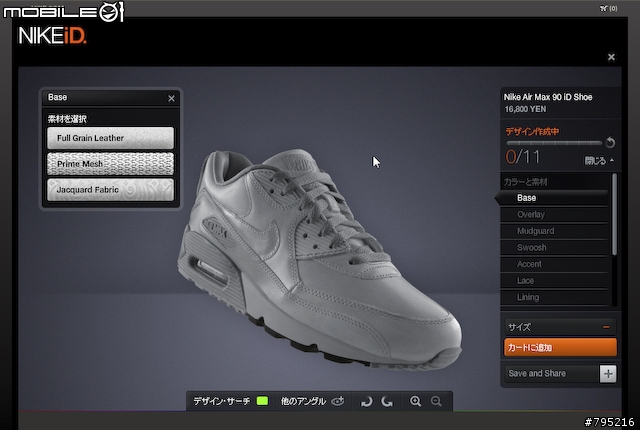Screen dimensions: 640x430
Task: Select the Accent step
Action: [x=555, y=264]
